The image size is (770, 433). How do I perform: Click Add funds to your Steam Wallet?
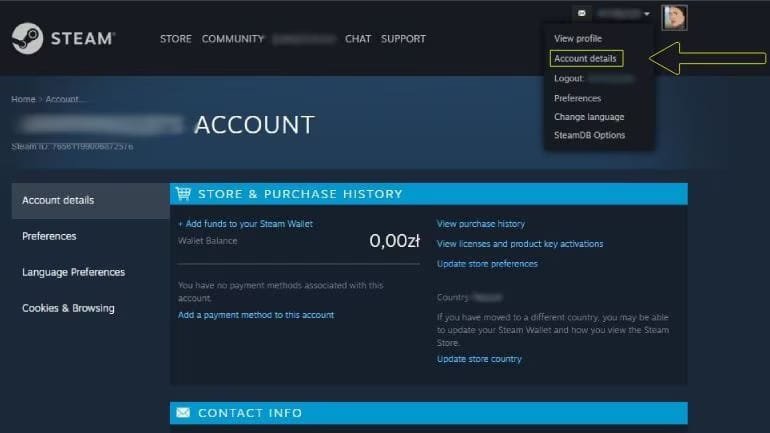point(245,224)
